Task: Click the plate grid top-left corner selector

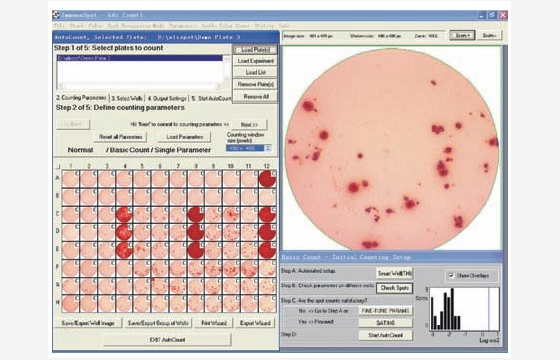Action: 58,166
